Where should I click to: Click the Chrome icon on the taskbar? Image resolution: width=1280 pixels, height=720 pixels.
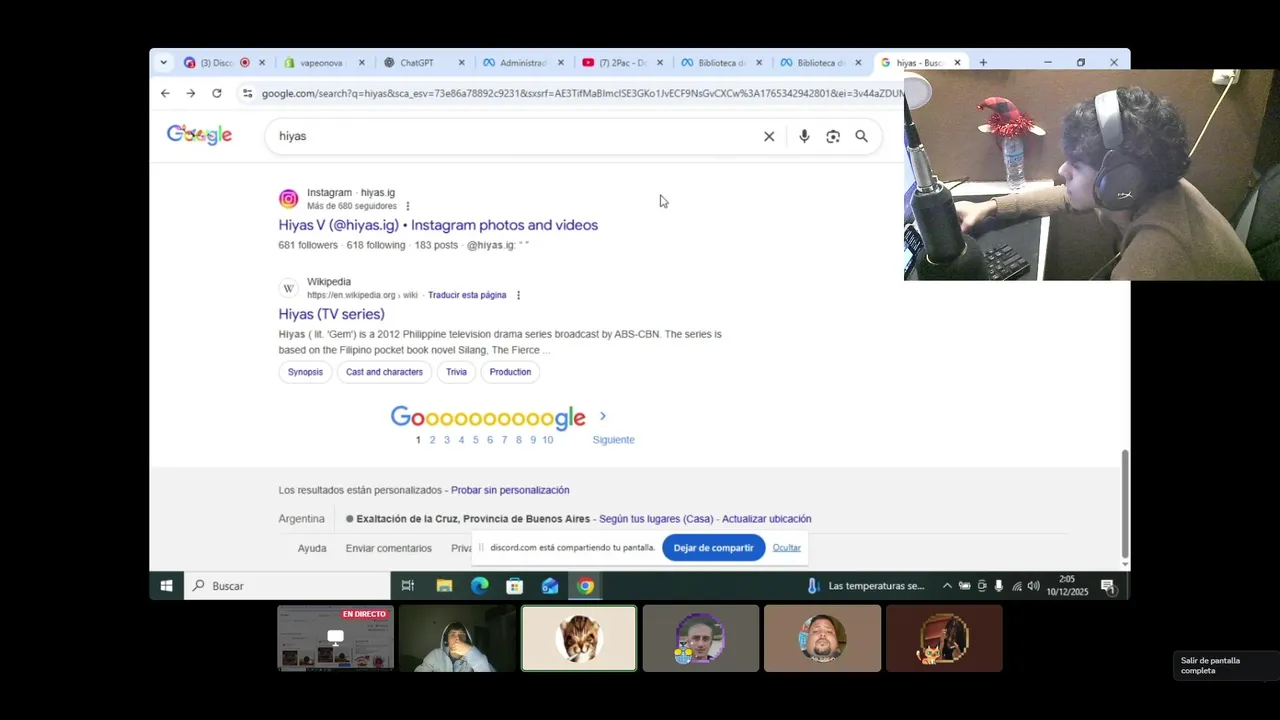(x=586, y=586)
